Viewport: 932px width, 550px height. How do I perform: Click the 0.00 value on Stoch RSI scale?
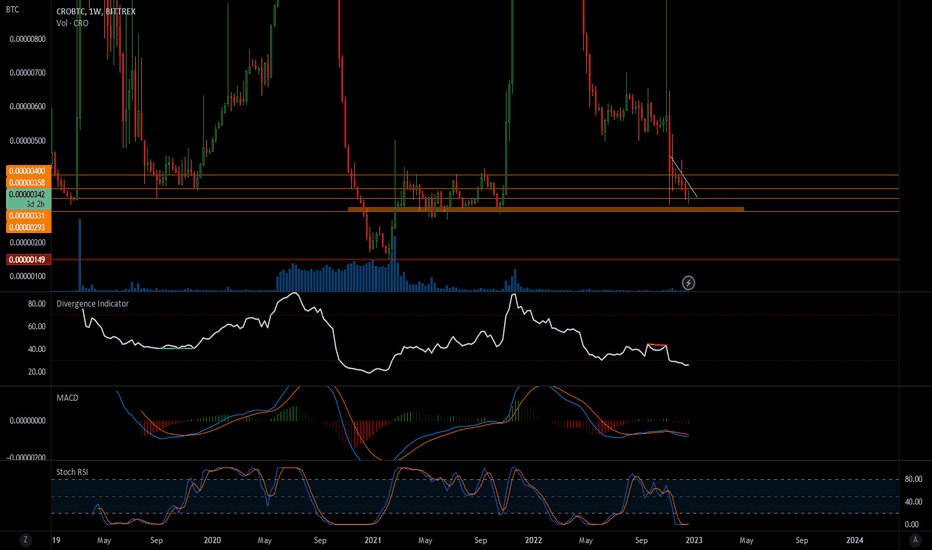click(912, 524)
